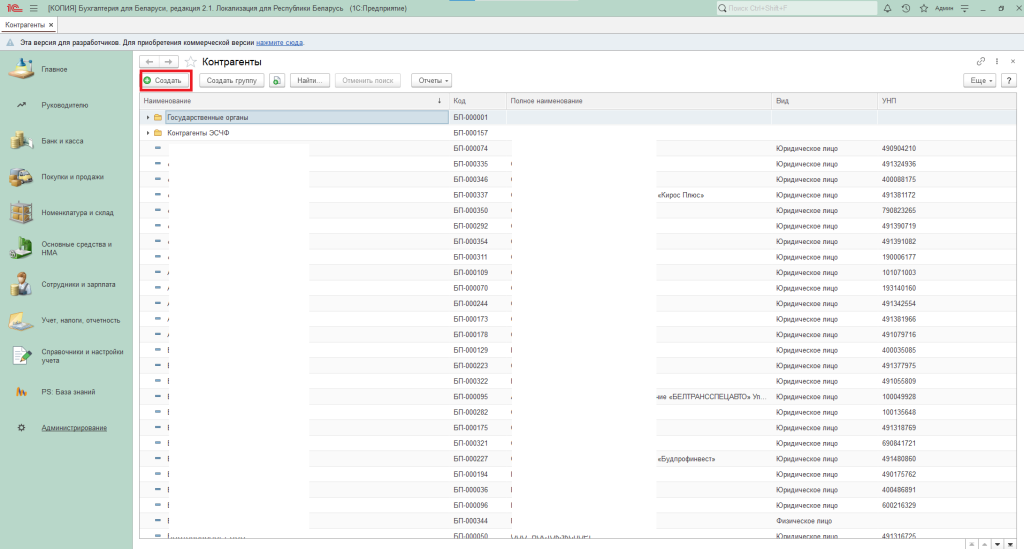Viewport: 1024px width, 549px height.
Task: Click the copy-item icon next to Создать группу
Action: pos(277,80)
